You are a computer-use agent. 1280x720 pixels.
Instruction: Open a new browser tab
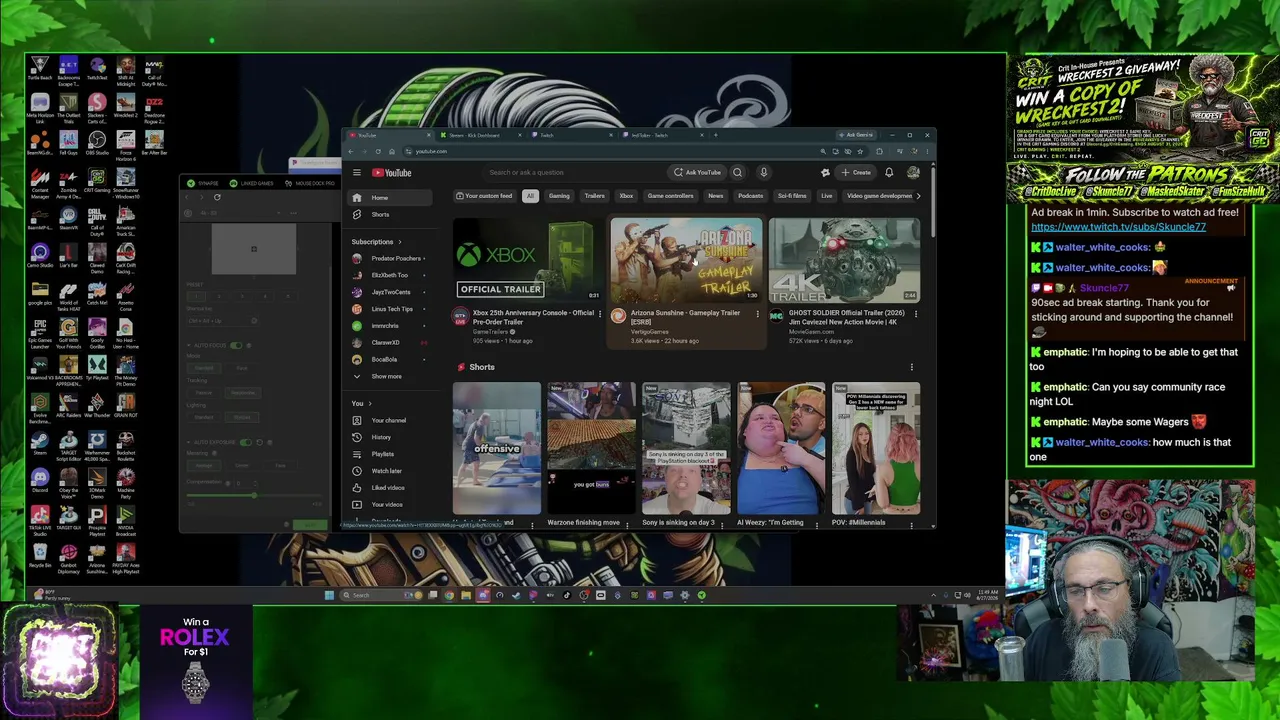715,135
